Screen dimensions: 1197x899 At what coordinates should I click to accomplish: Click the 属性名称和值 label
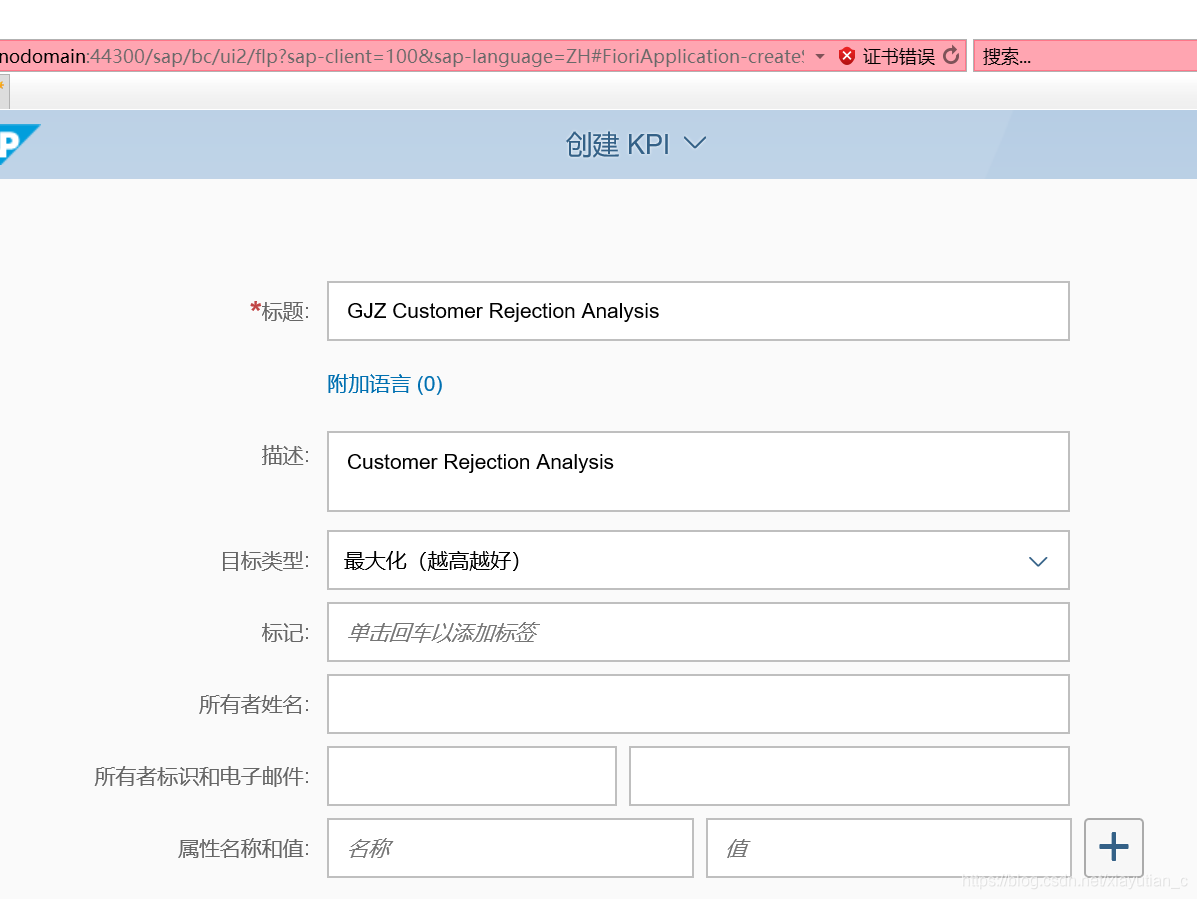[x=244, y=848]
